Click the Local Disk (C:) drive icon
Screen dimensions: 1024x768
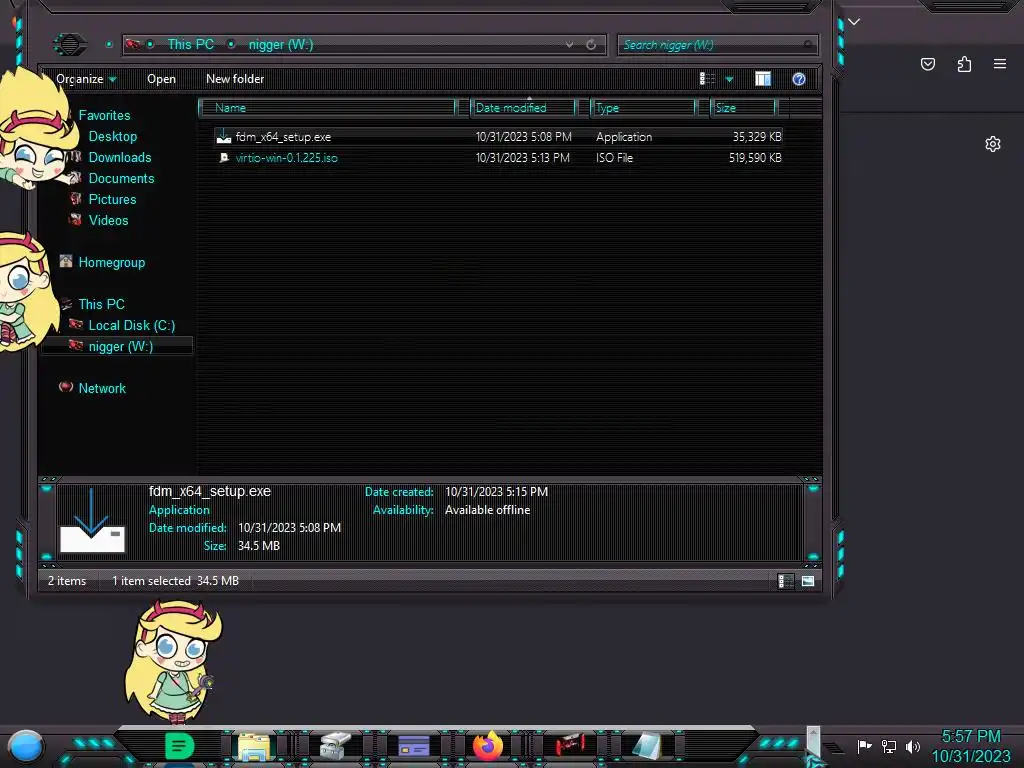76,325
